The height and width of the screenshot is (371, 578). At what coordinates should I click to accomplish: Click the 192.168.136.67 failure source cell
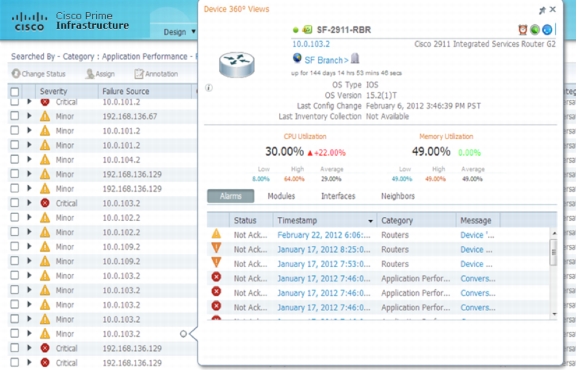click(130, 117)
